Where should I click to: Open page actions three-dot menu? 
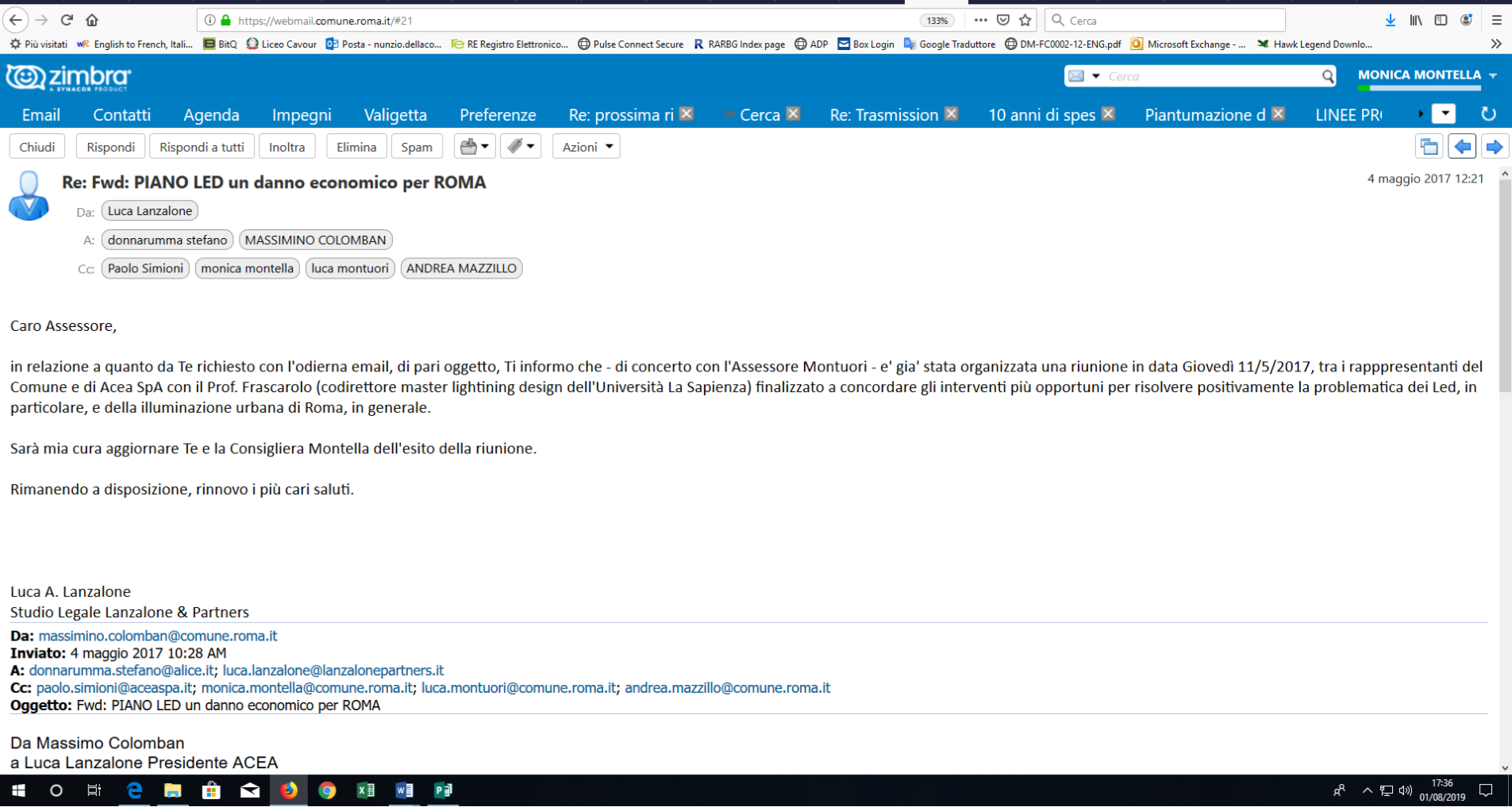pos(981,21)
